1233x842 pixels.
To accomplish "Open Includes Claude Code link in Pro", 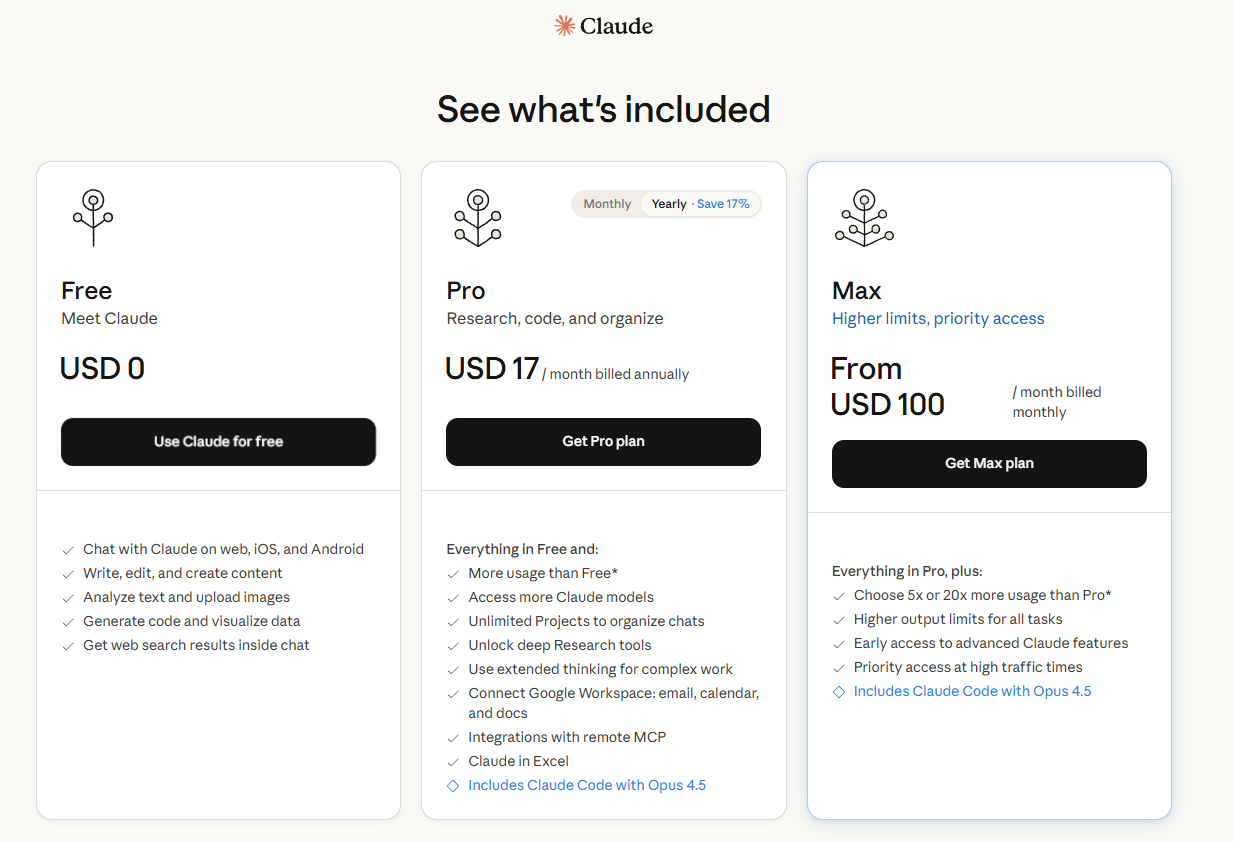I will point(587,786).
